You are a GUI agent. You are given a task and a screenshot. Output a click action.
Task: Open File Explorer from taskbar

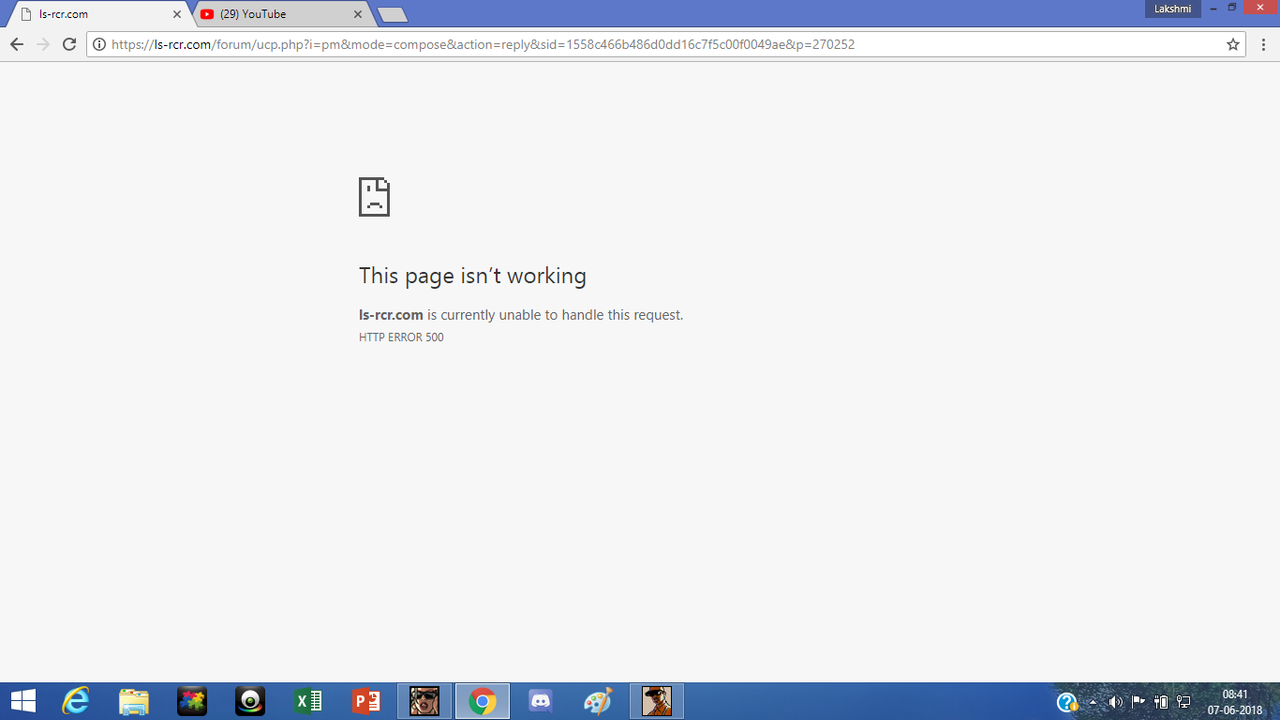click(134, 702)
